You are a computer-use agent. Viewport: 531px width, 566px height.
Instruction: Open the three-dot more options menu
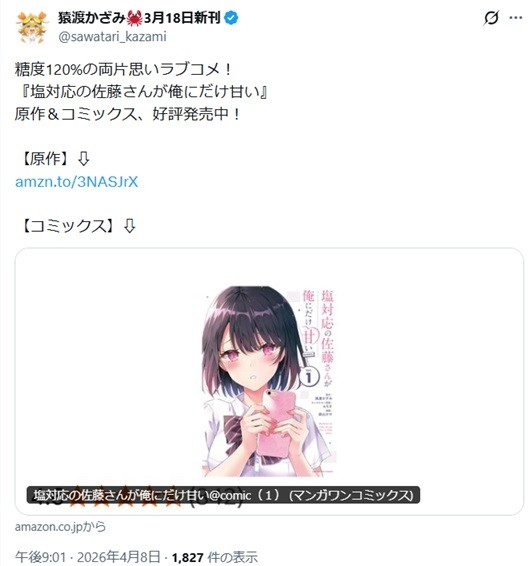pos(516,17)
